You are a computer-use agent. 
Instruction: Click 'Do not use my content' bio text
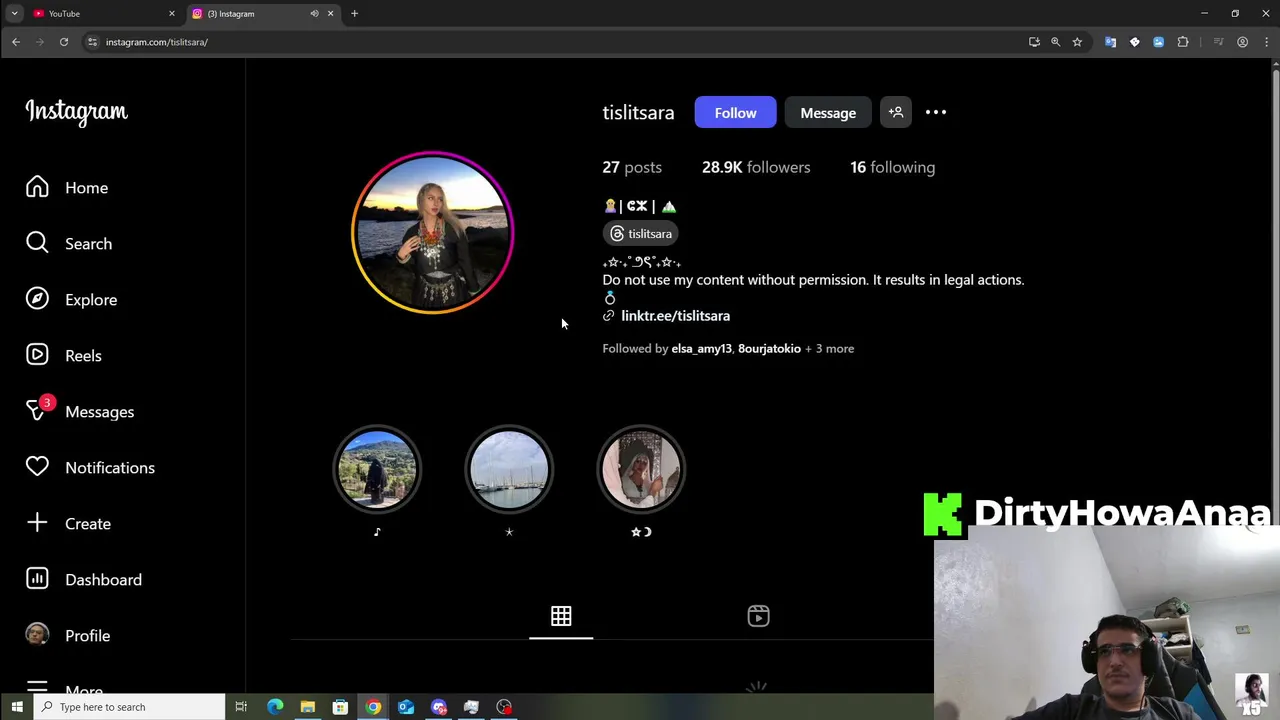click(813, 280)
